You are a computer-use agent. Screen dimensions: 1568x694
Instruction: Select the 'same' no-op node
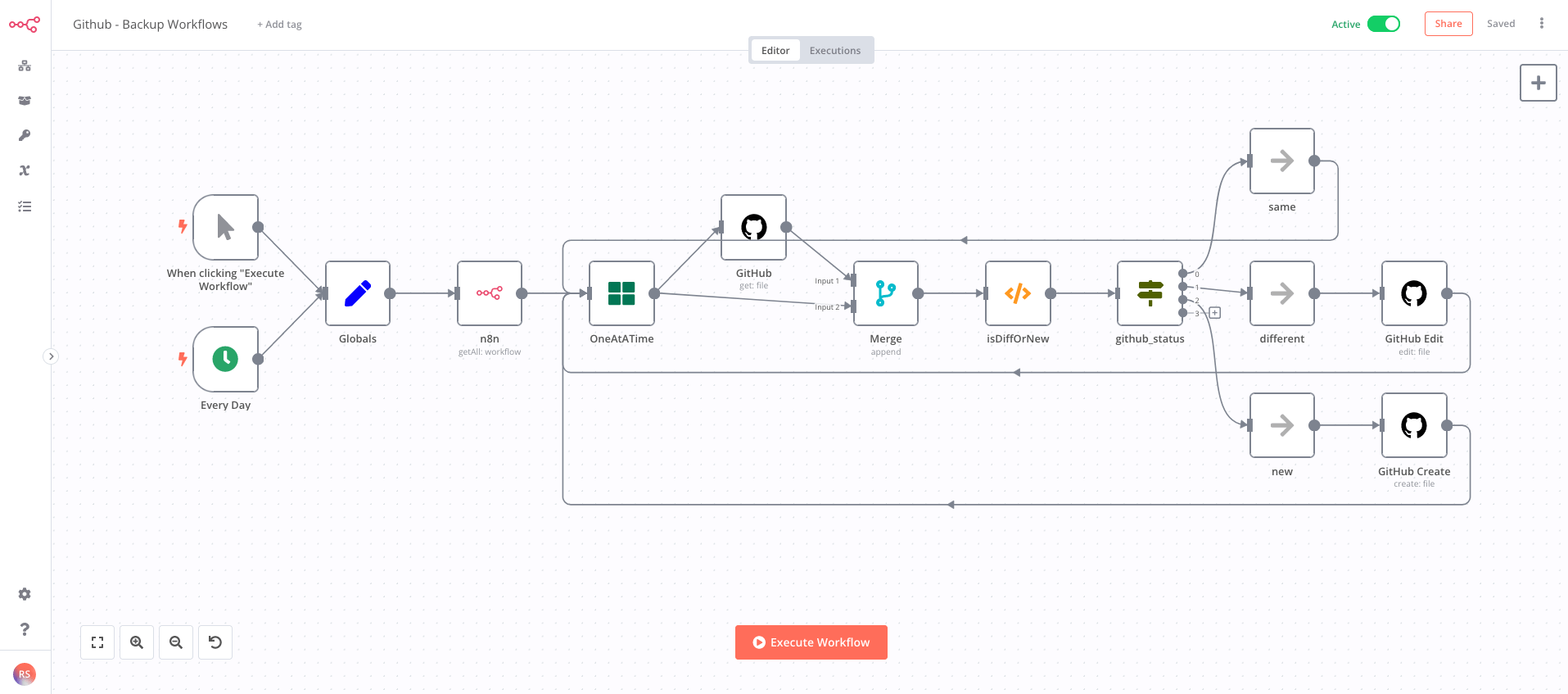pos(1282,161)
